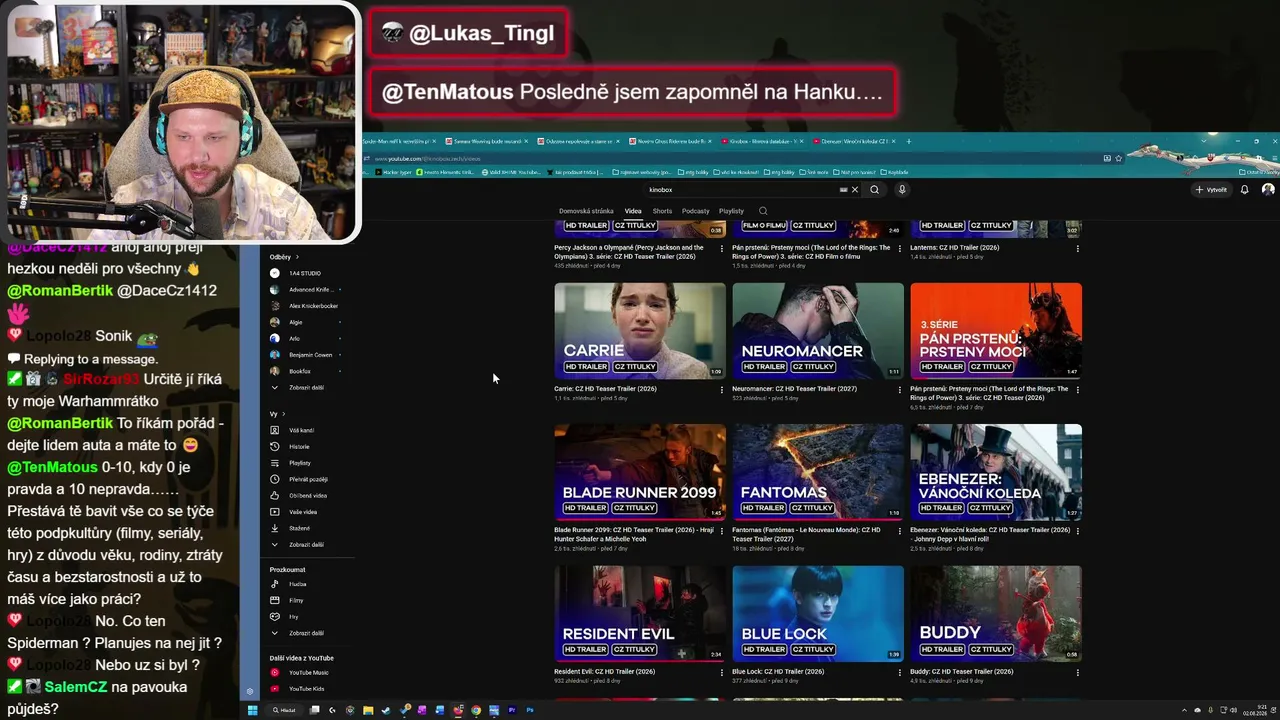Switch to Ebenezer Vánoční koleda browser tab
The image size is (1280, 720).
pyautogui.click(x=855, y=141)
